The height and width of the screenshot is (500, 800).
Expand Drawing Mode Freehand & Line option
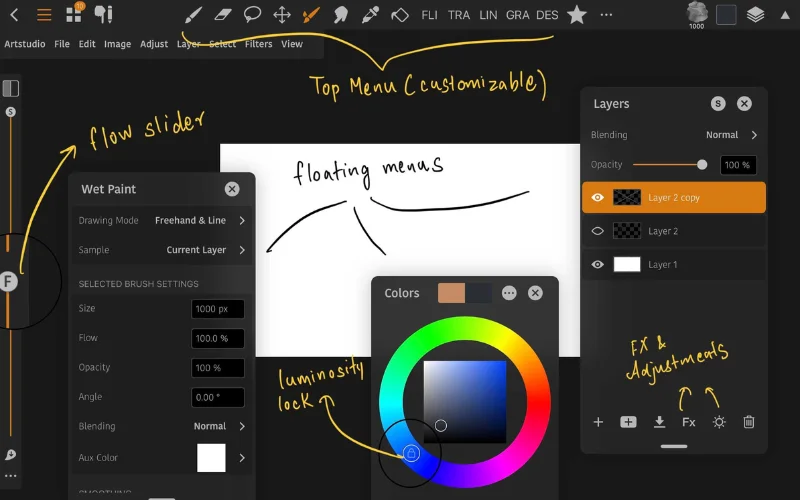162,220
